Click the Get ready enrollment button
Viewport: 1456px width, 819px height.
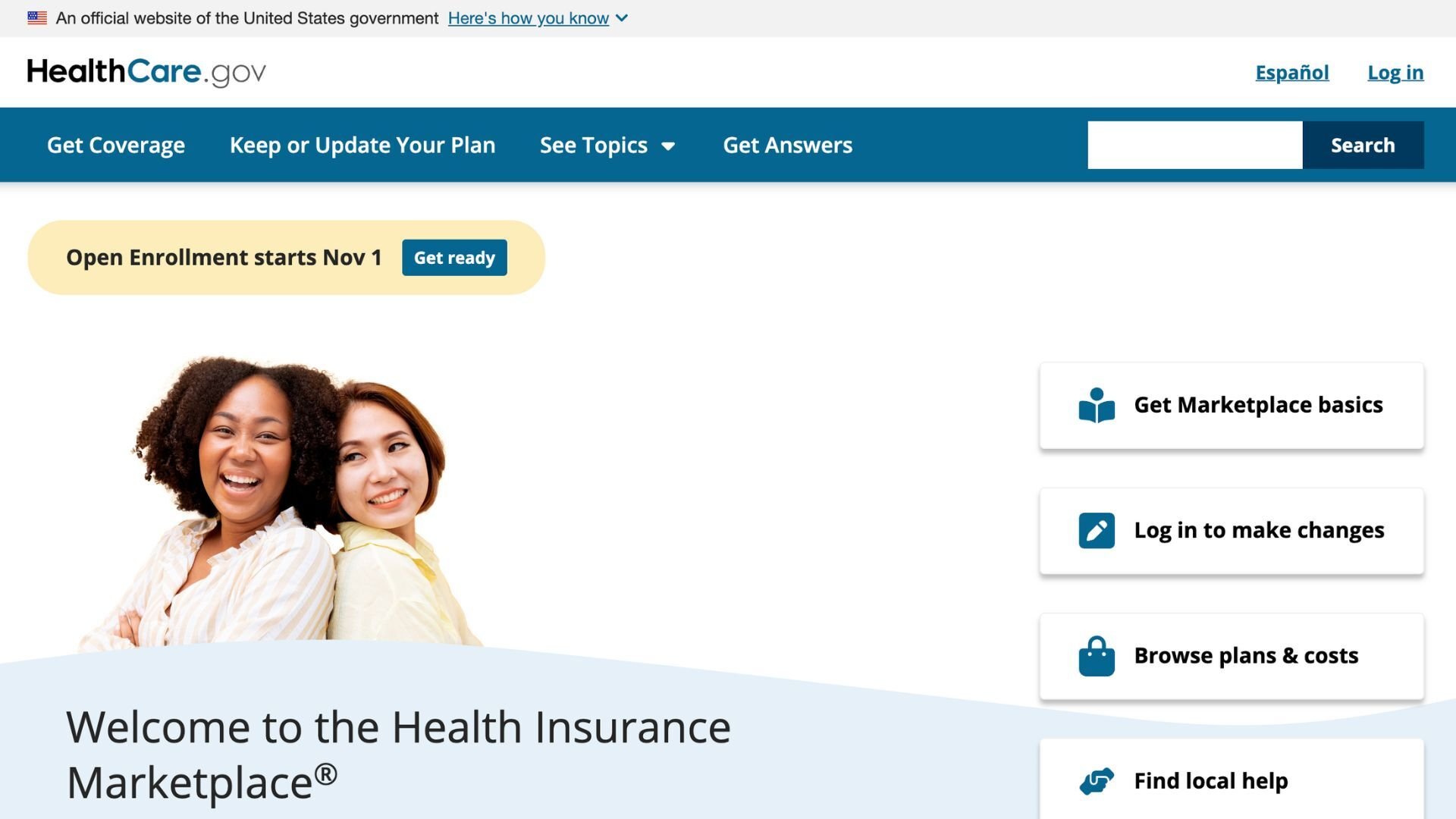coord(454,257)
